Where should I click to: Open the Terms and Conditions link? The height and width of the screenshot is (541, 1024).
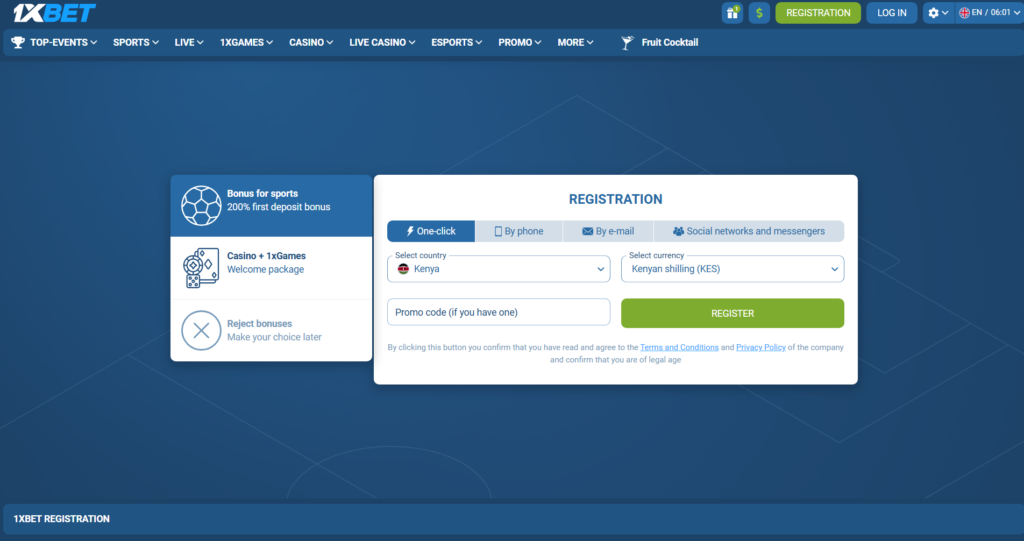coord(679,348)
